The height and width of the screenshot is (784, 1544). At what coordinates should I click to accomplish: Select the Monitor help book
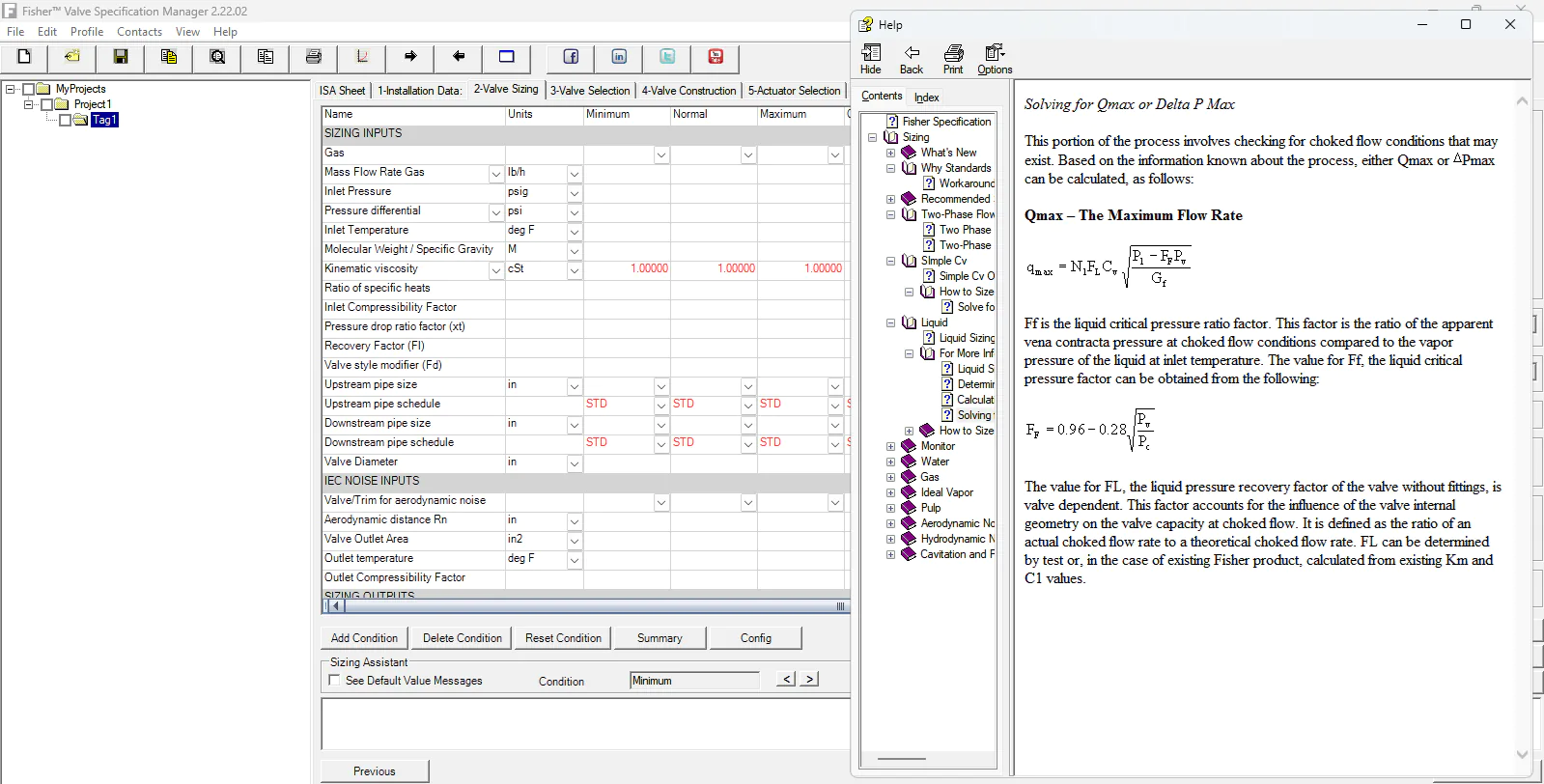click(938, 446)
